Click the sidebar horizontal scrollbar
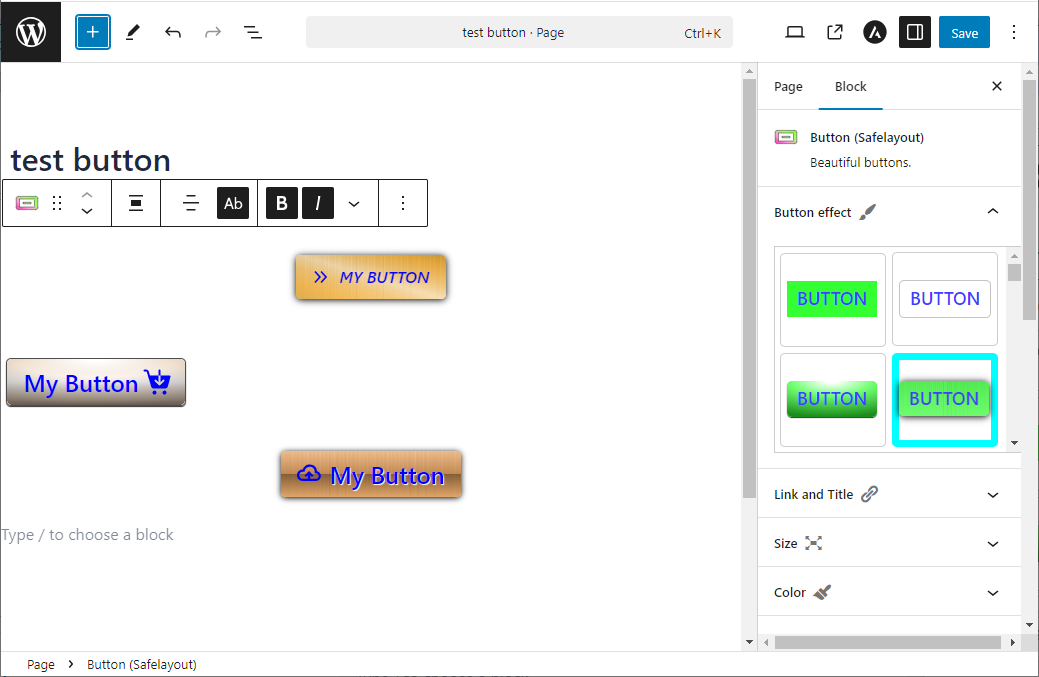 888,643
